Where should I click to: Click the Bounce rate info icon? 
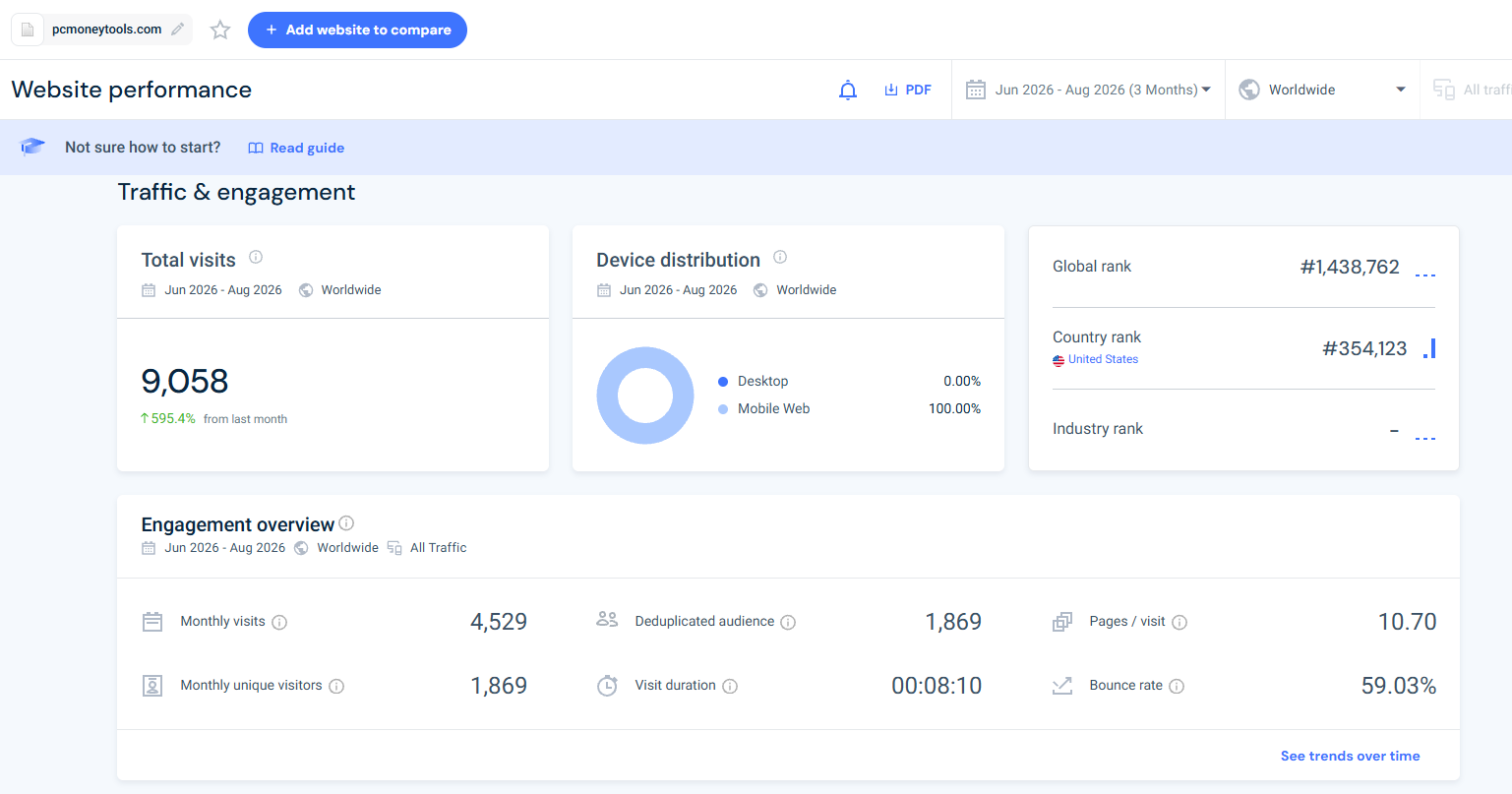[1177, 686]
